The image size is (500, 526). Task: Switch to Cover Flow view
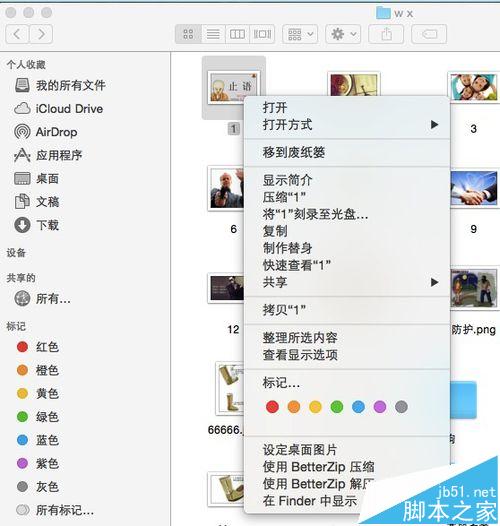click(262, 34)
